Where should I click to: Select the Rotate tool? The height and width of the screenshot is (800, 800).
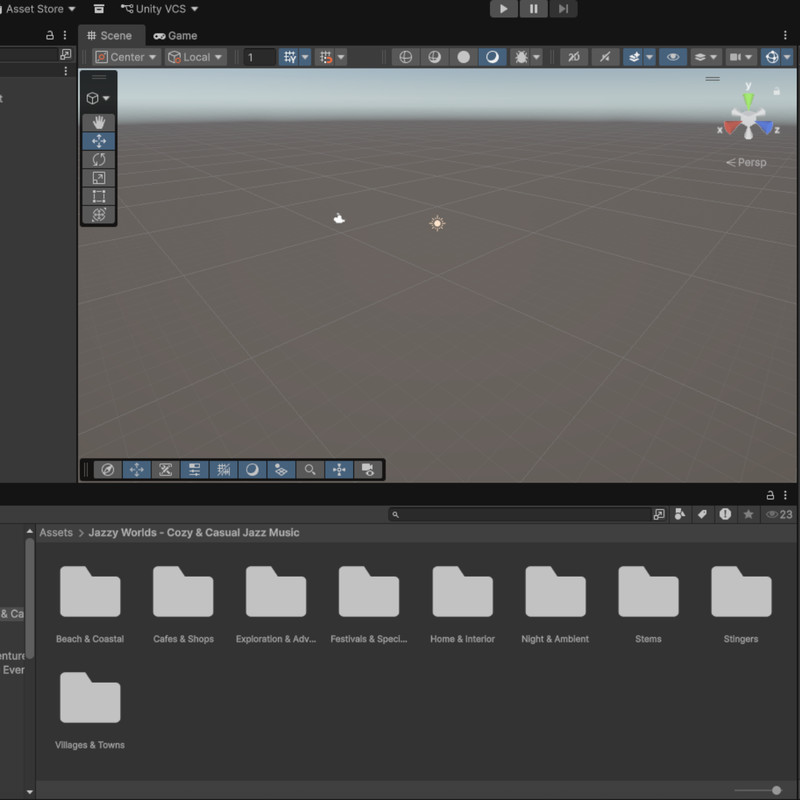pyautogui.click(x=98, y=159)
